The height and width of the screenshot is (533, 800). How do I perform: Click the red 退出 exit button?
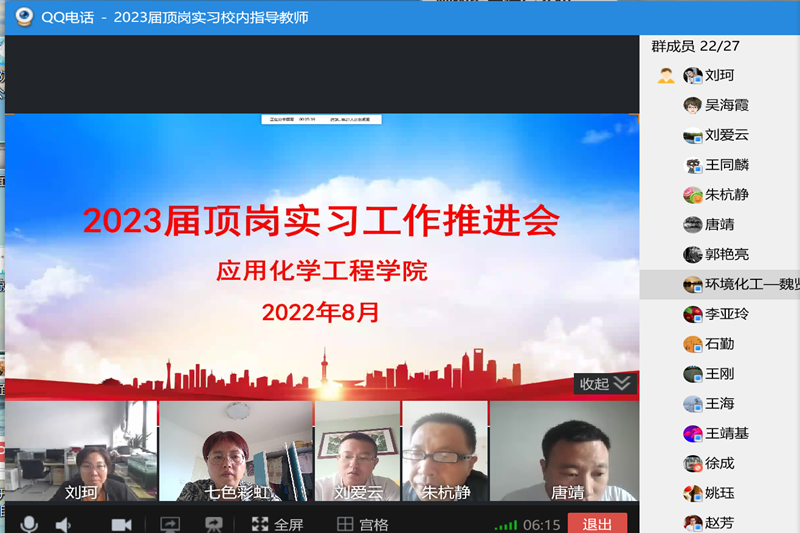pos(597,523)
